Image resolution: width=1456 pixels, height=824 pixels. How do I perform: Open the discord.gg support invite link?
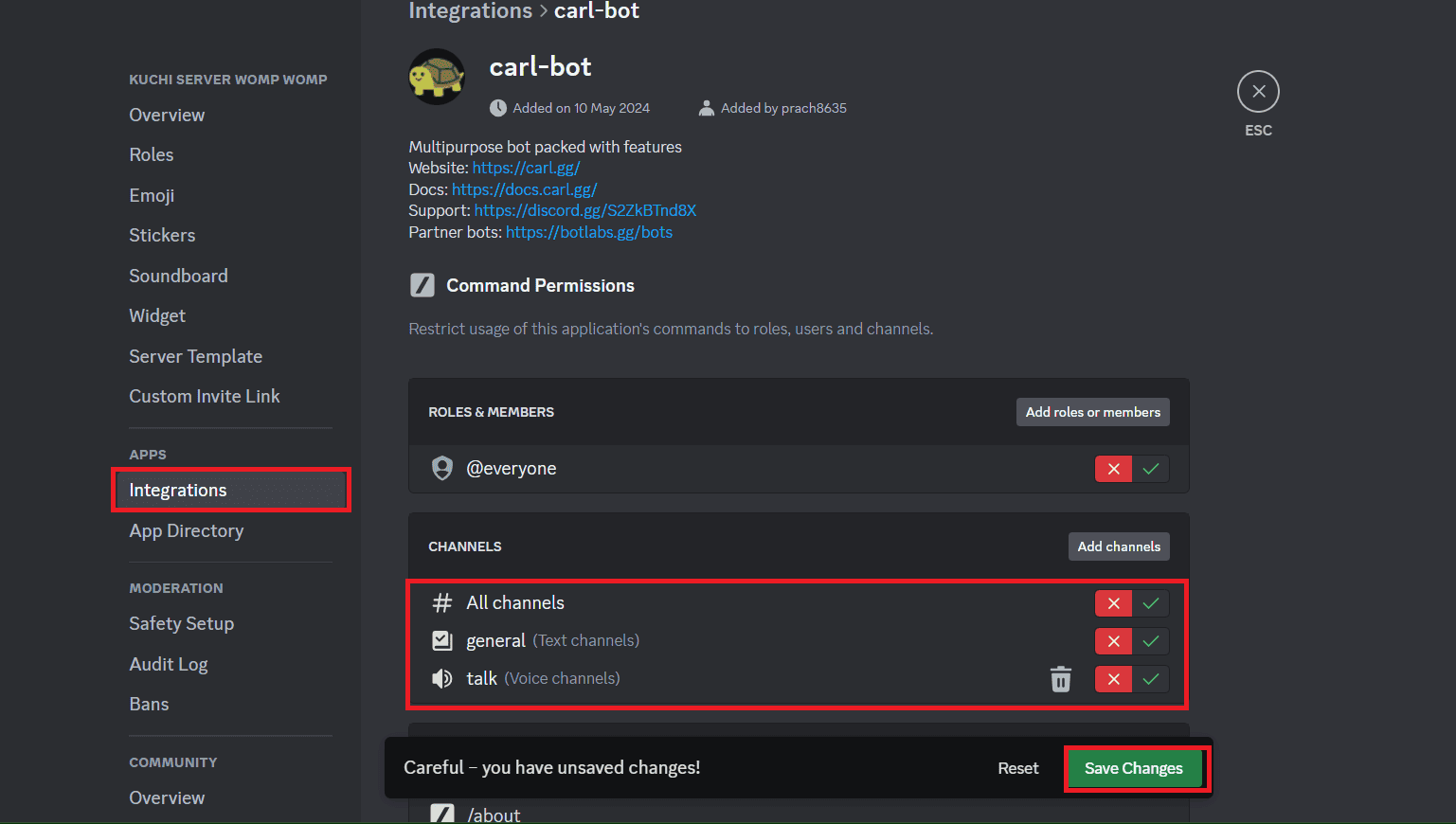585,210
